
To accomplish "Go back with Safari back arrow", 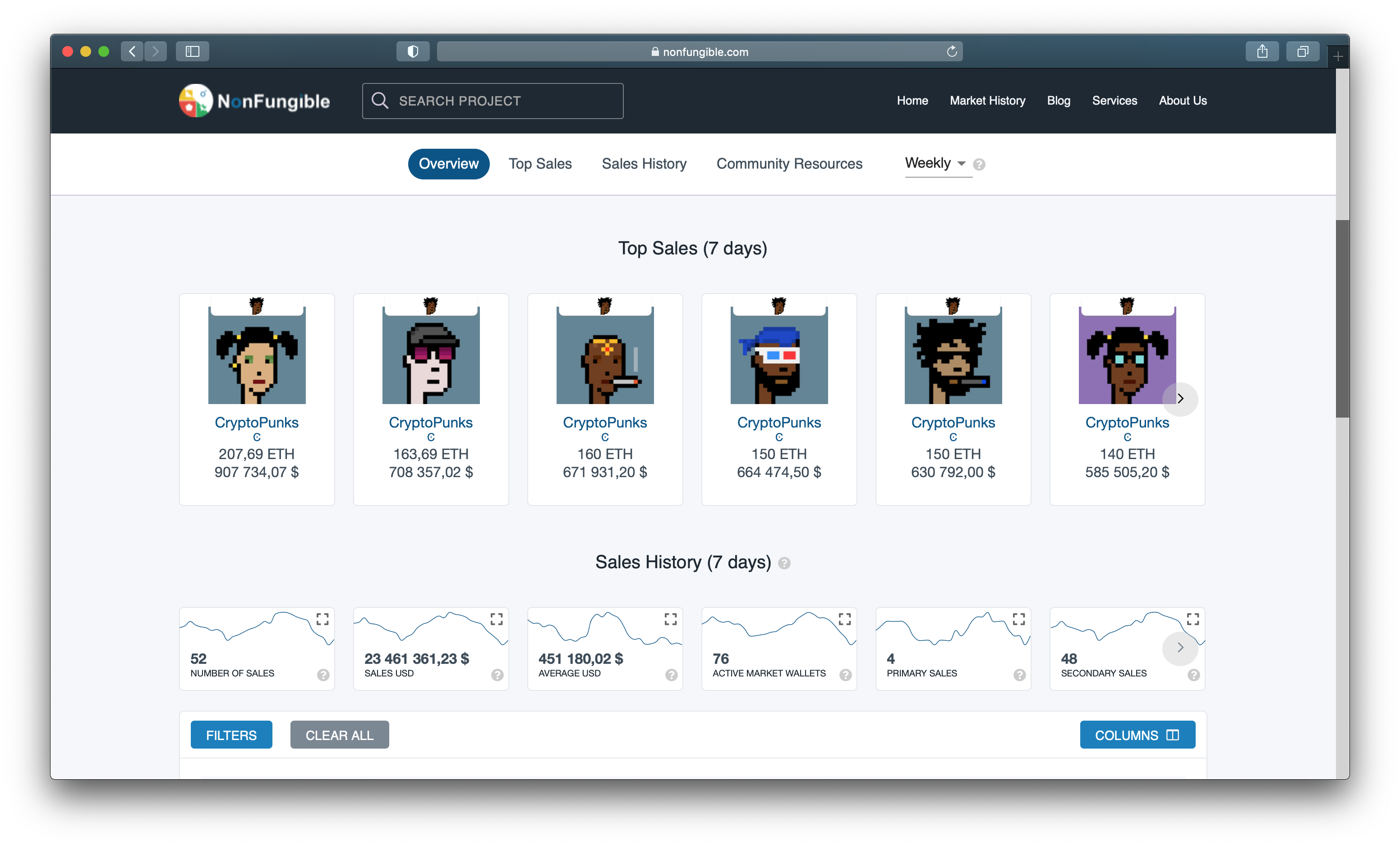I will [132, 51].
